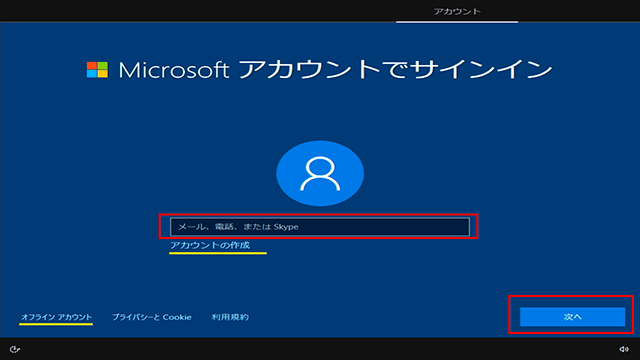Focus the email, phone, or Skype field
Viewport: 640px width, 360px height.
(x=320, y=227)
